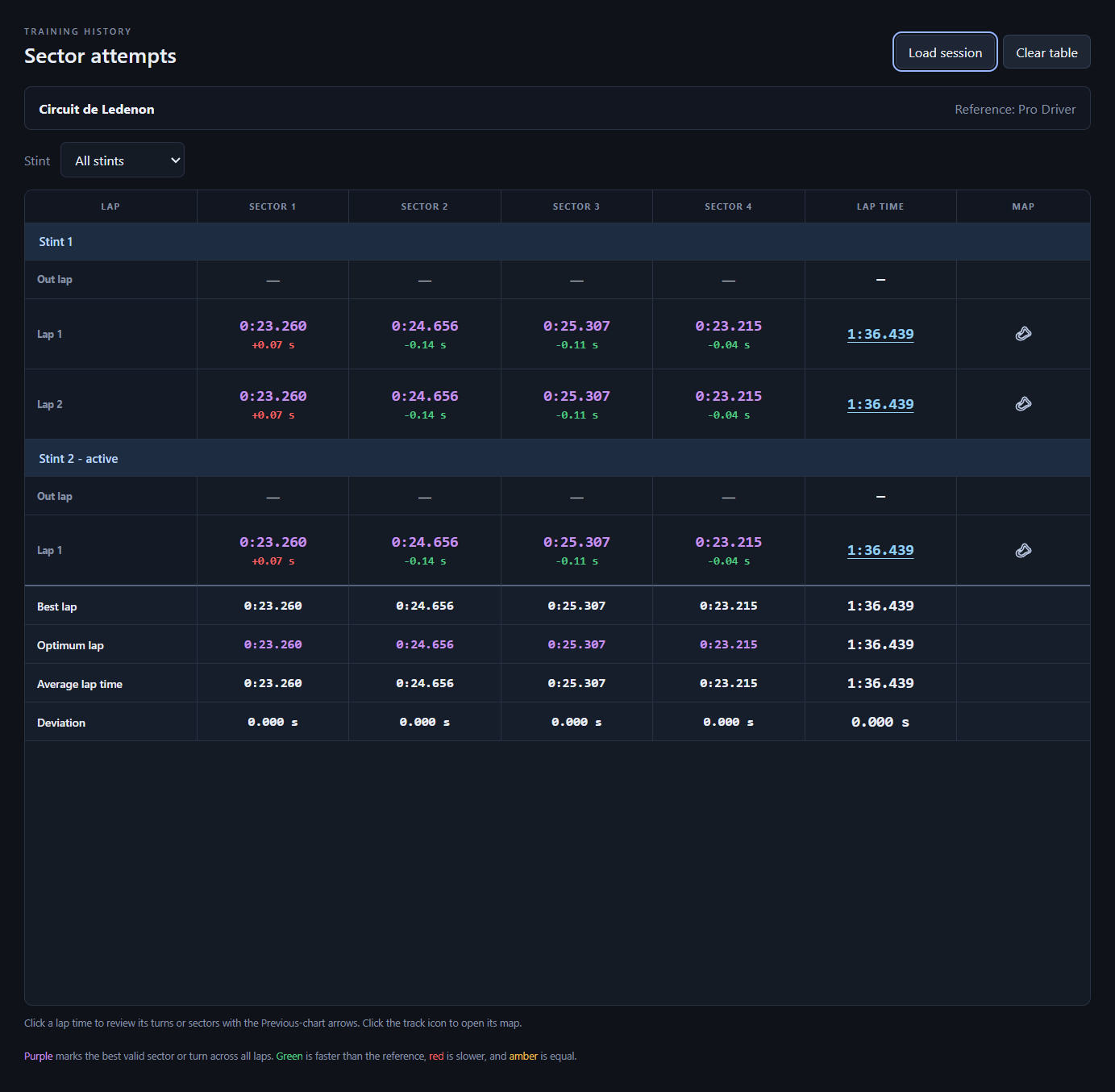Open lap time 1:36.439 of Stint 1 Lap 1
The image size is (1115, 1092).
880,334
